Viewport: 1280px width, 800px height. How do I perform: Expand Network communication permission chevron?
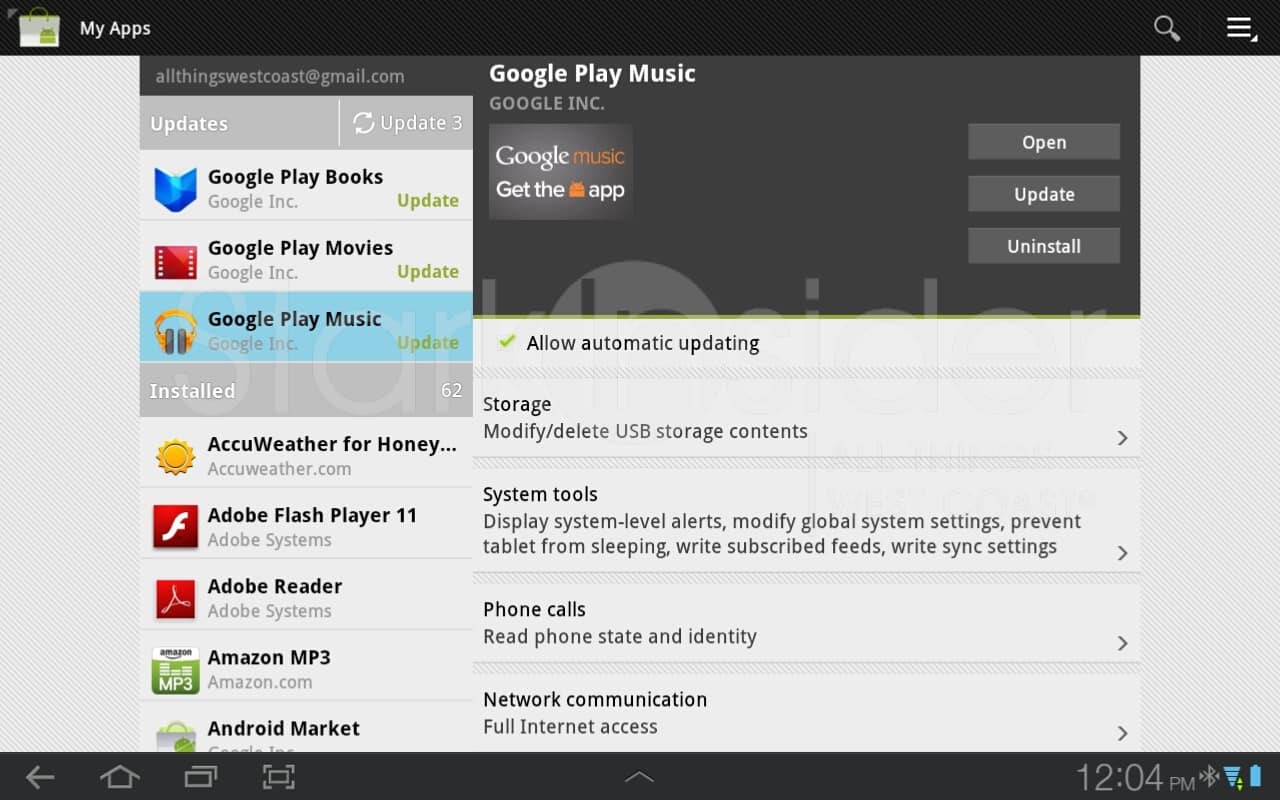pos(1122,733)
